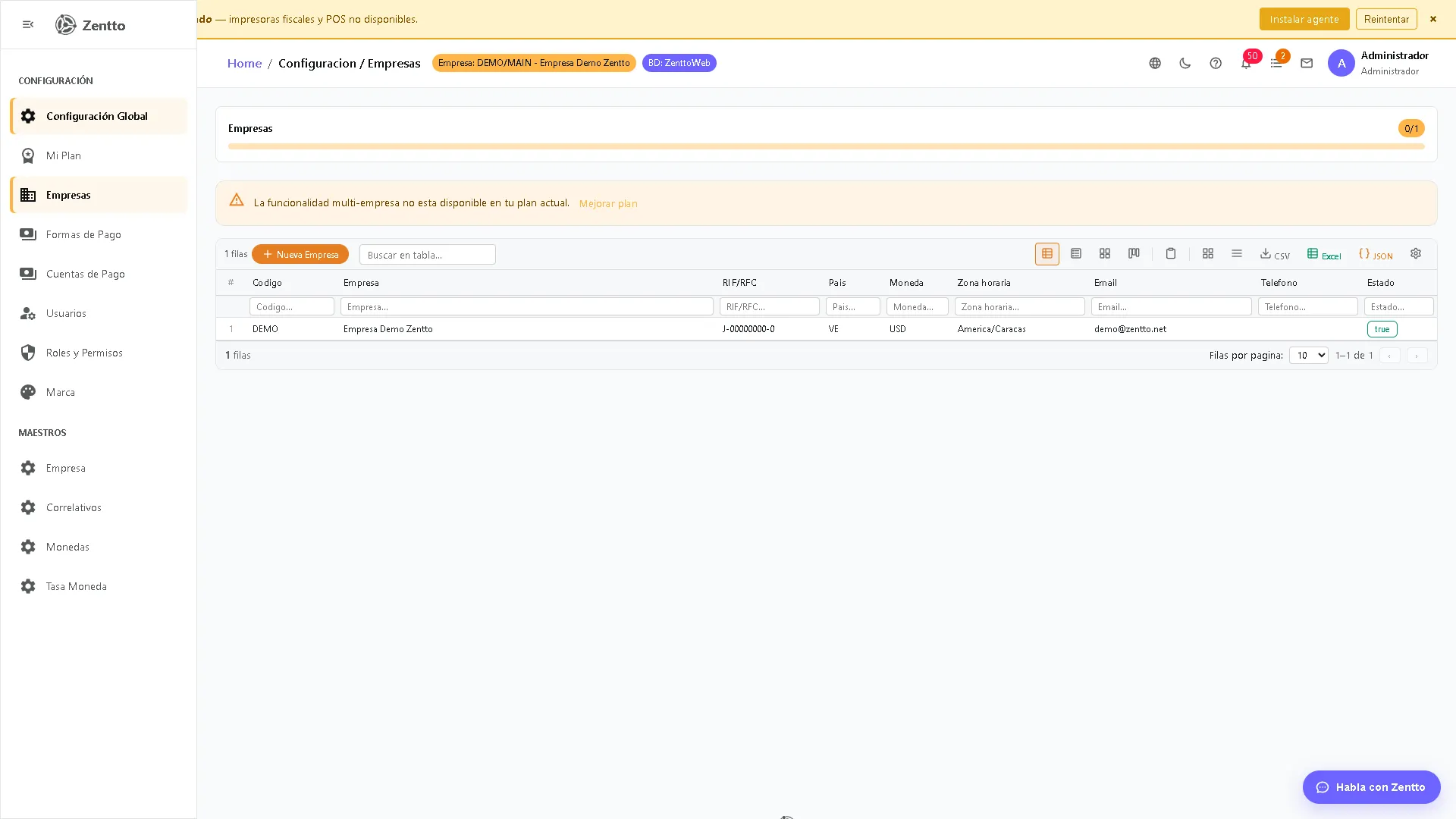Image resolution: width=1456 pixels, height=819 pixels.
Task: Click the Empresa DEMO/MAIN chip
Action: click(x=534, y=63)
